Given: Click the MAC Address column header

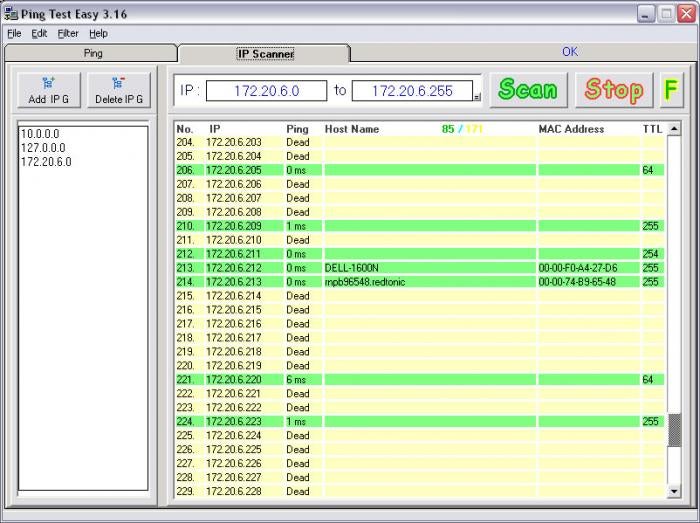Looking at the screenshot, I should pos(571,129).
